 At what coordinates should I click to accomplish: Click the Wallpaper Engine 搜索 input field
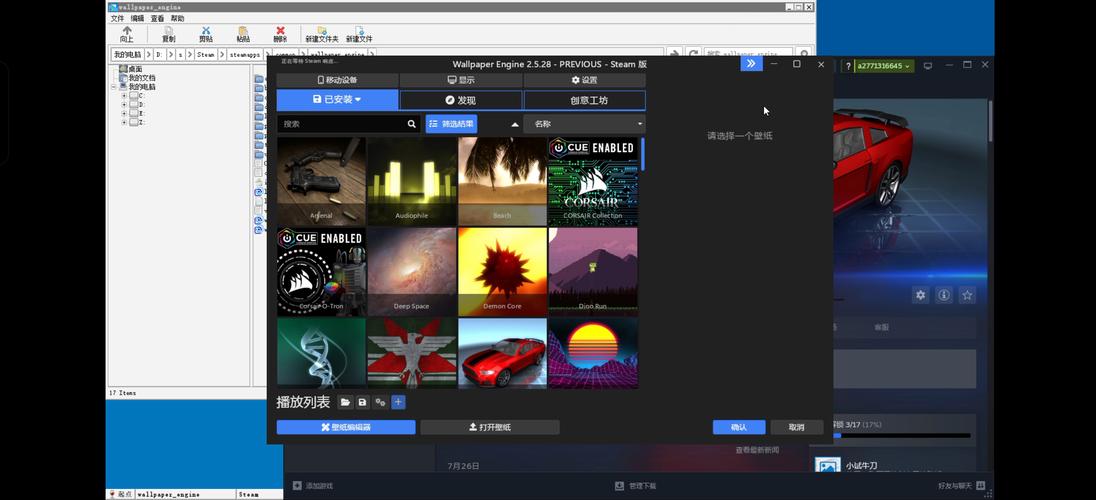341,124
